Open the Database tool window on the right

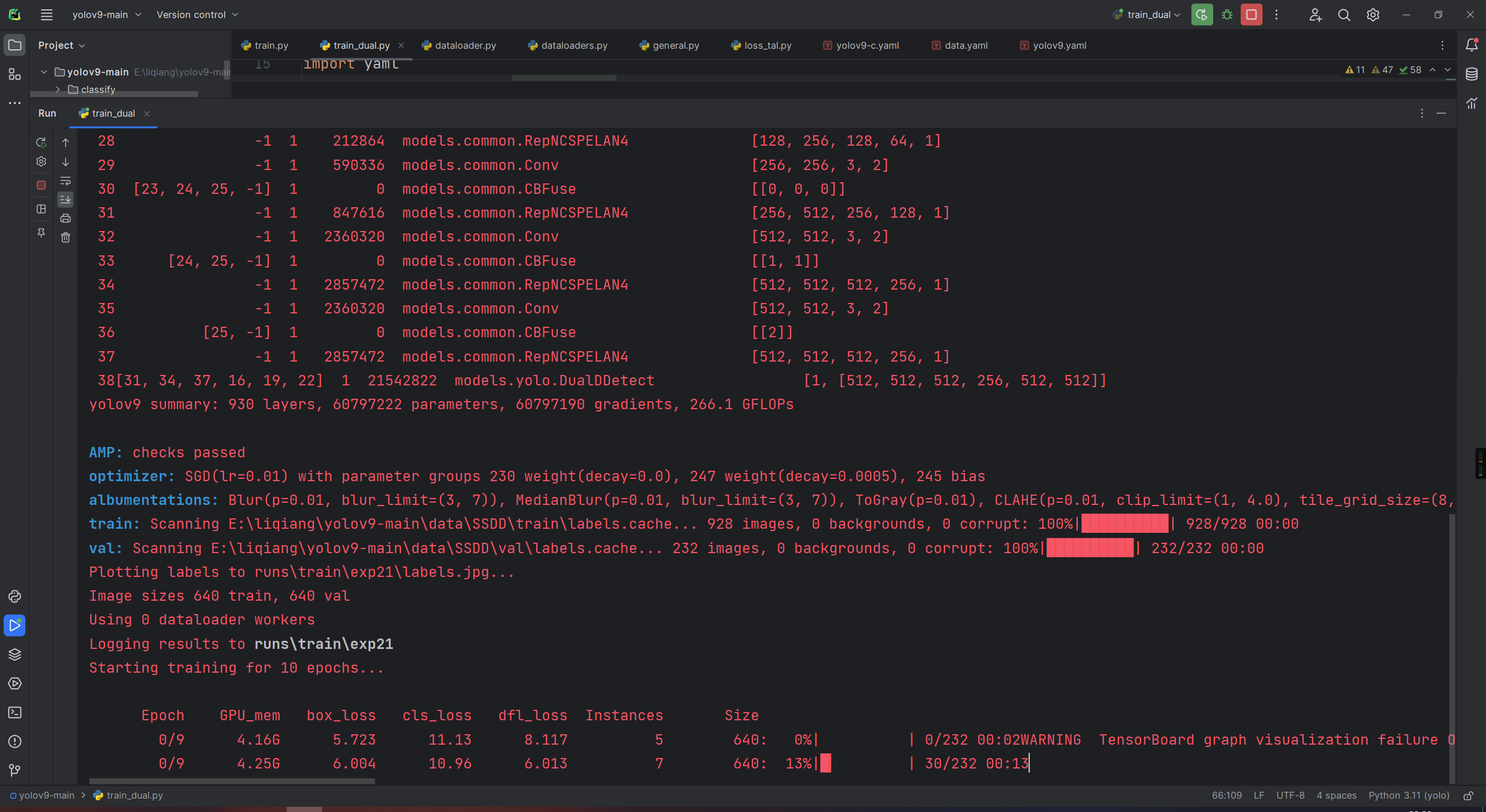click(1471, 74)
